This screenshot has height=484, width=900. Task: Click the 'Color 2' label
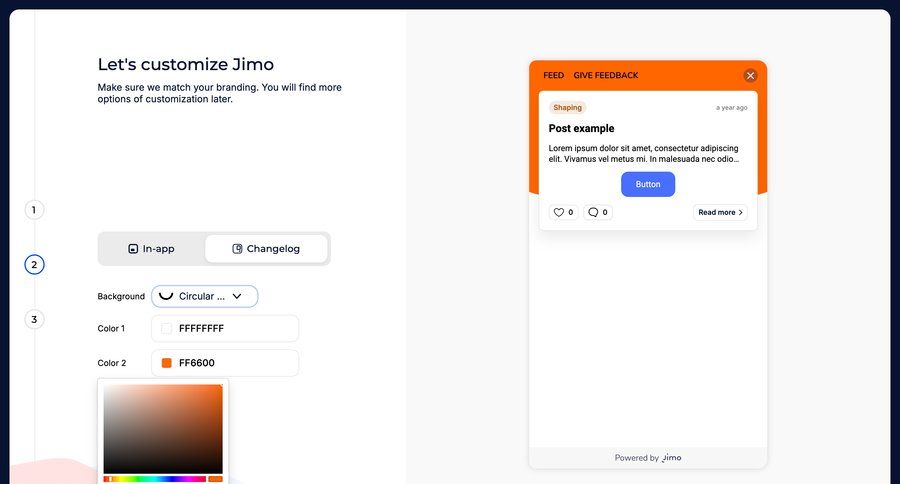click(x=111, y=363)
